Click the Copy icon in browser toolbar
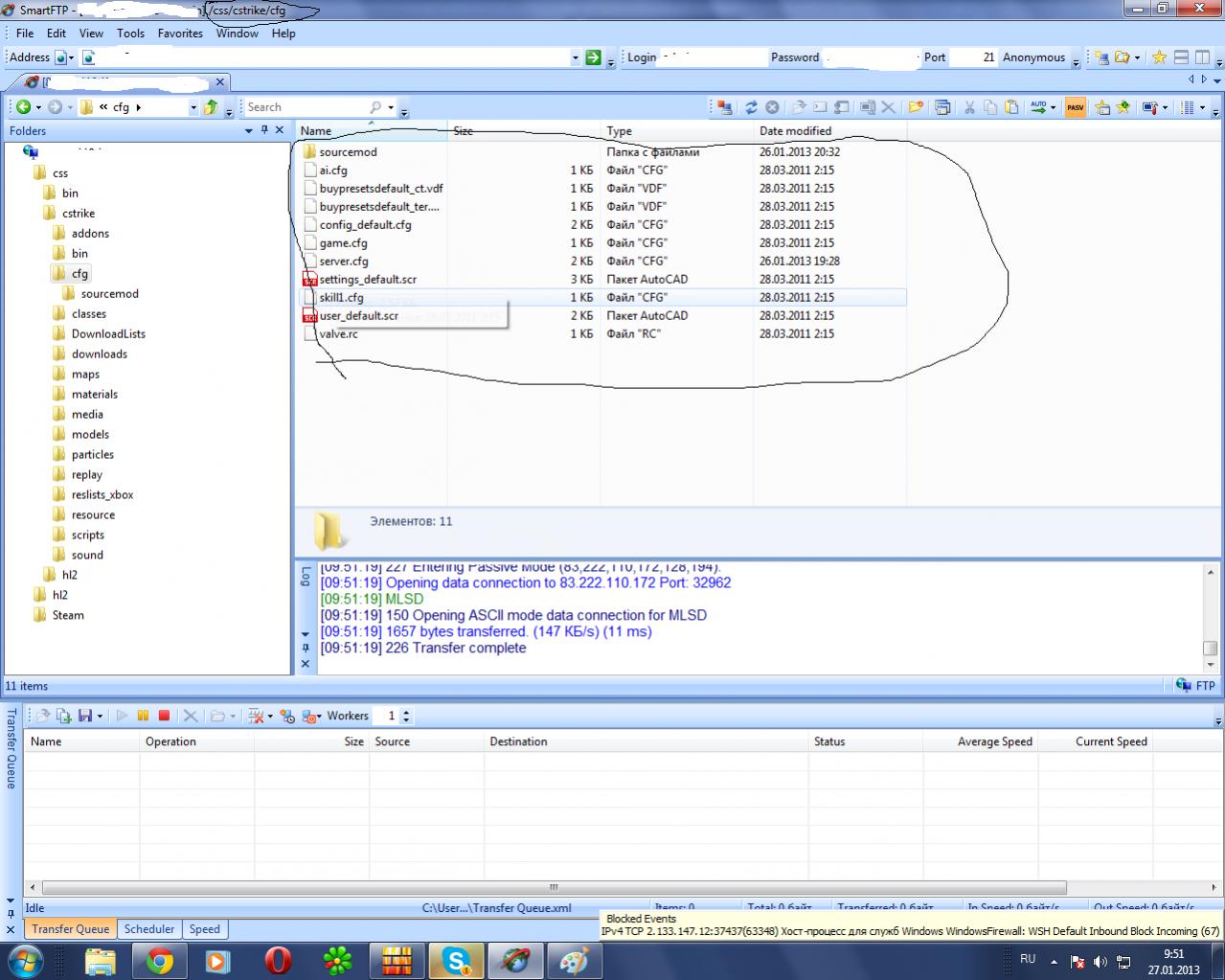The image size is (1225, 980). point(990,107)
